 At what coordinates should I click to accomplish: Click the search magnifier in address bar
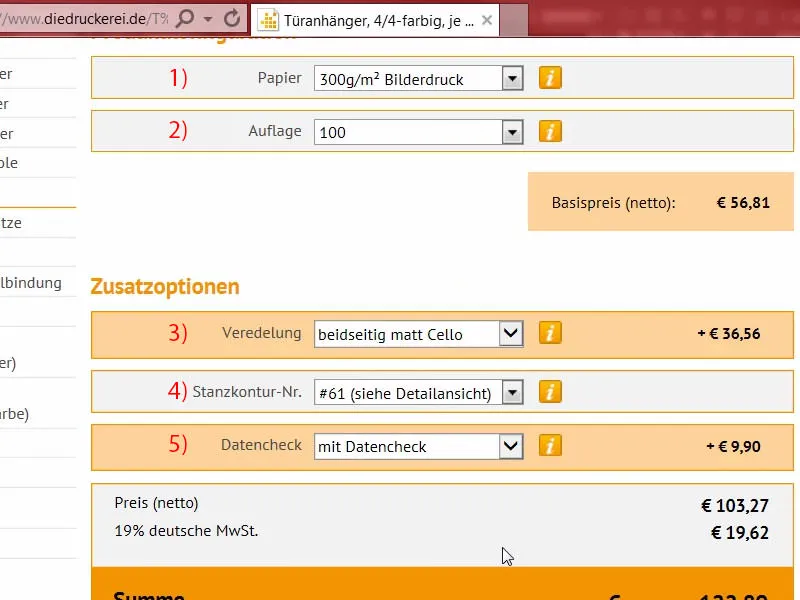185,19
